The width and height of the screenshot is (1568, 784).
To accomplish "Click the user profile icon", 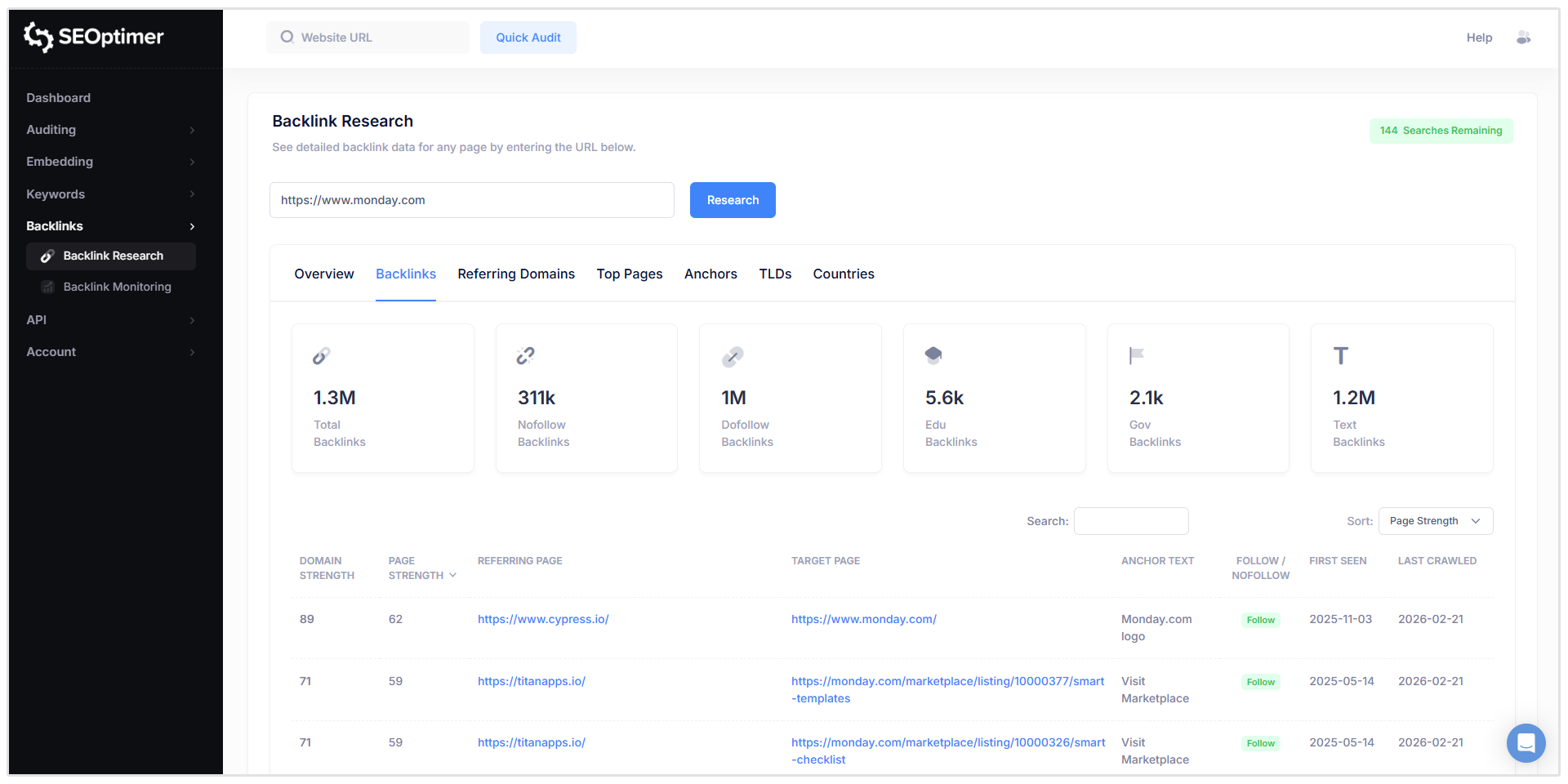I will [1524, 38].
